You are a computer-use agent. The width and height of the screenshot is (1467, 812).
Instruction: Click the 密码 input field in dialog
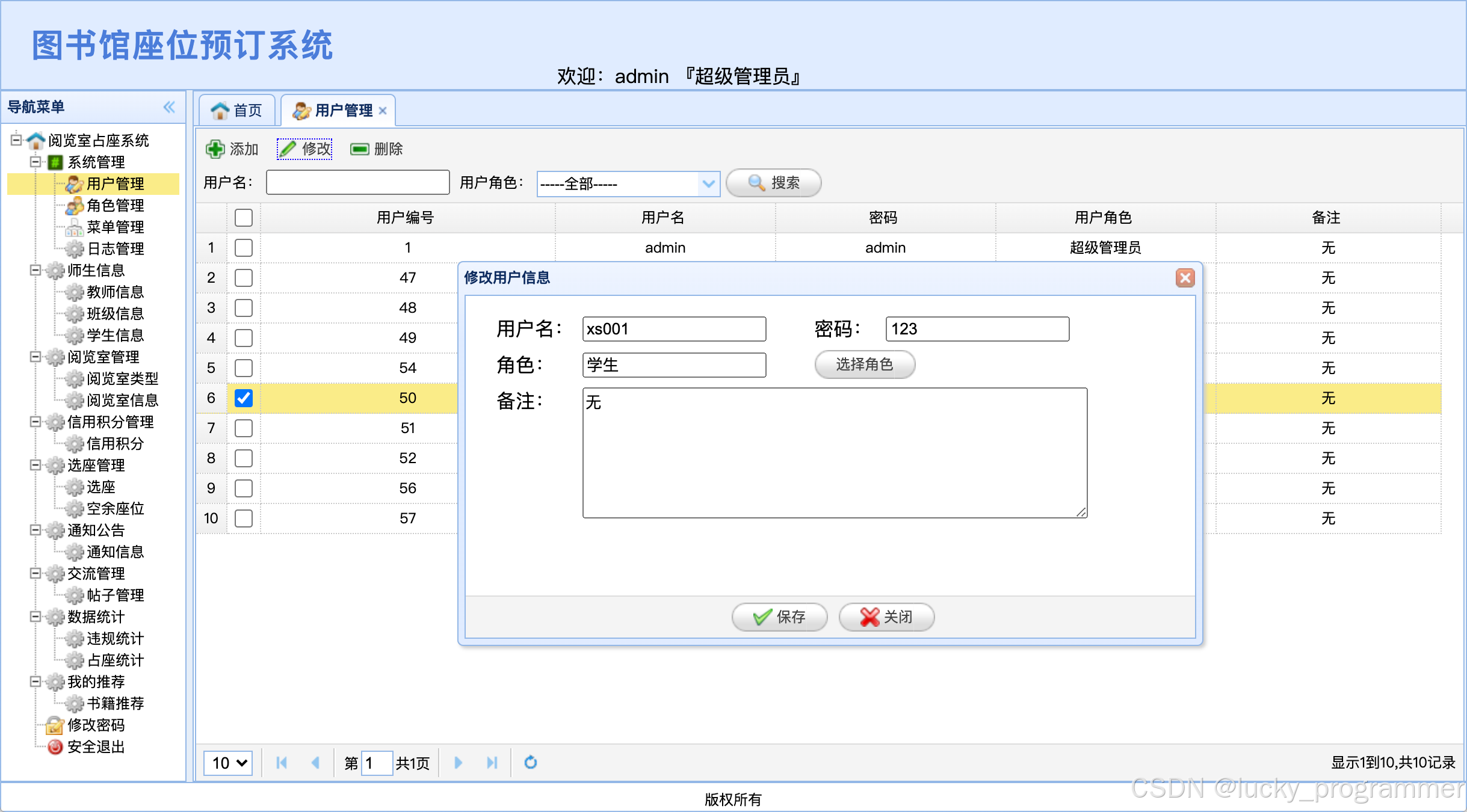pos(977,329)
